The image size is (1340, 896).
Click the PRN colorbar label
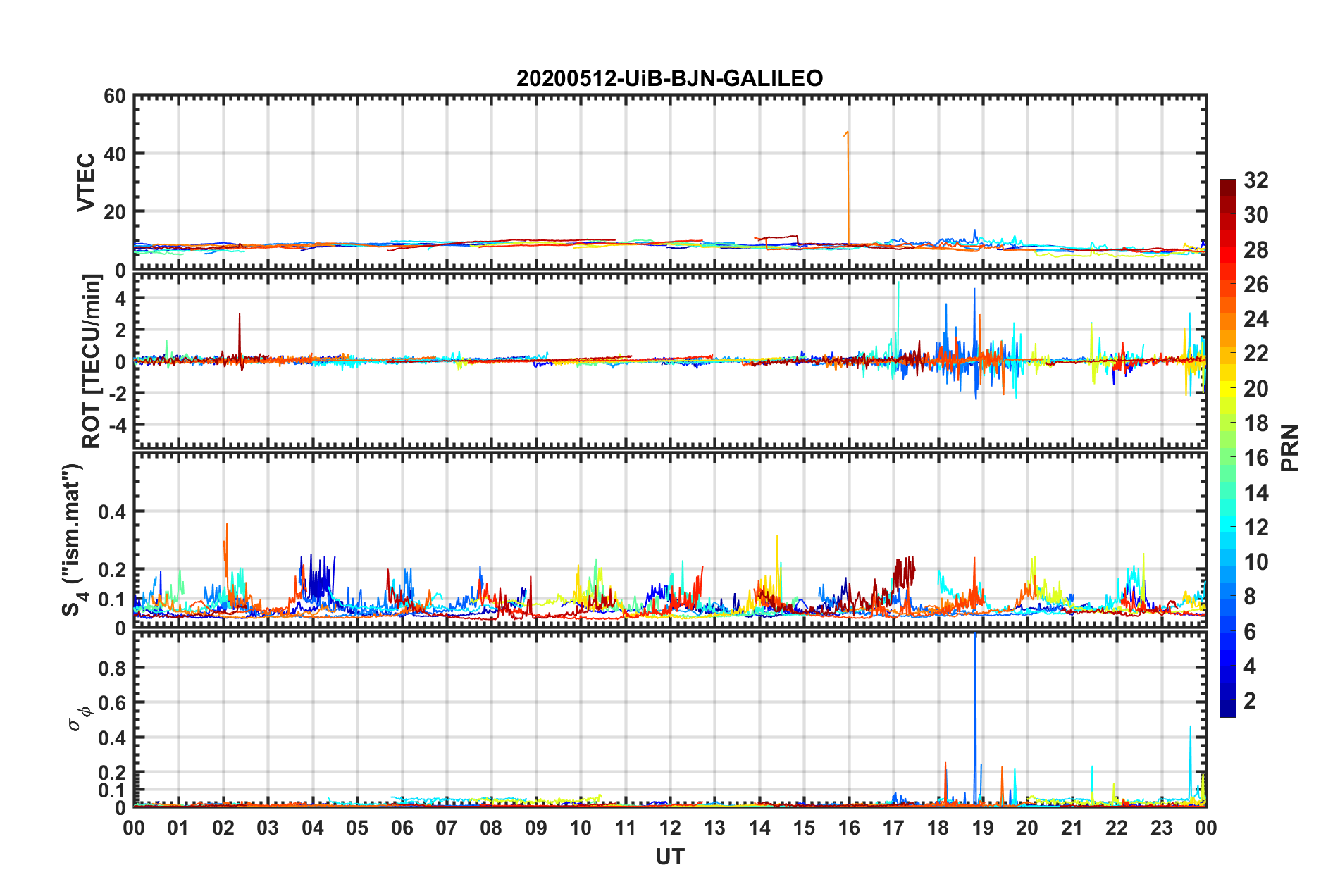pos(1290,448)
